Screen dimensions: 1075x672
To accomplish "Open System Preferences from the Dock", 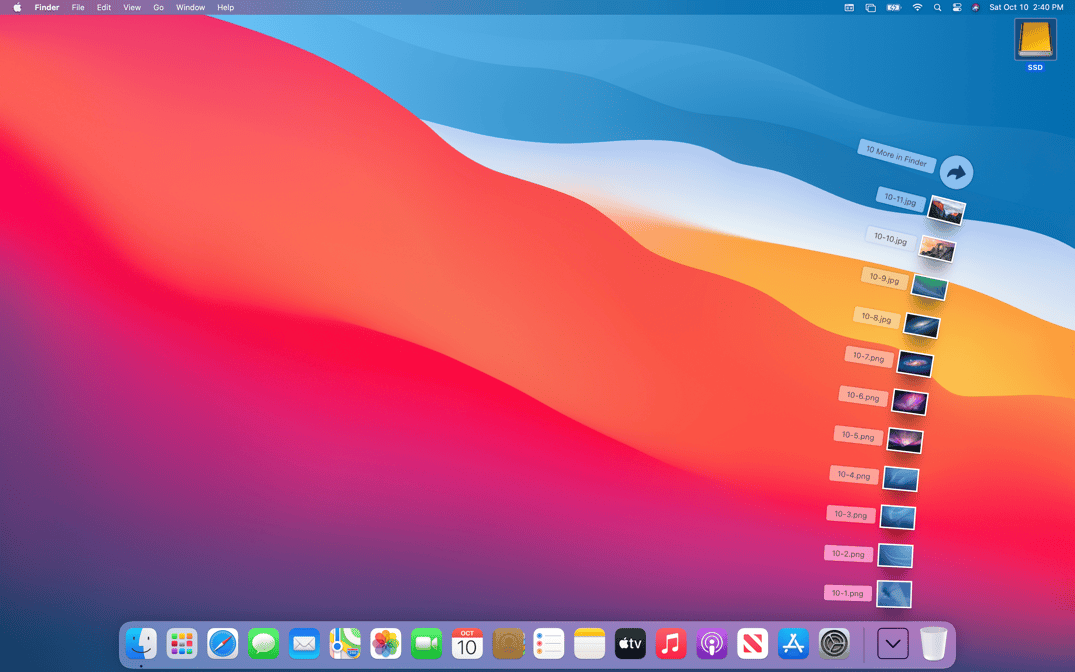I will (x=834, y=644).
